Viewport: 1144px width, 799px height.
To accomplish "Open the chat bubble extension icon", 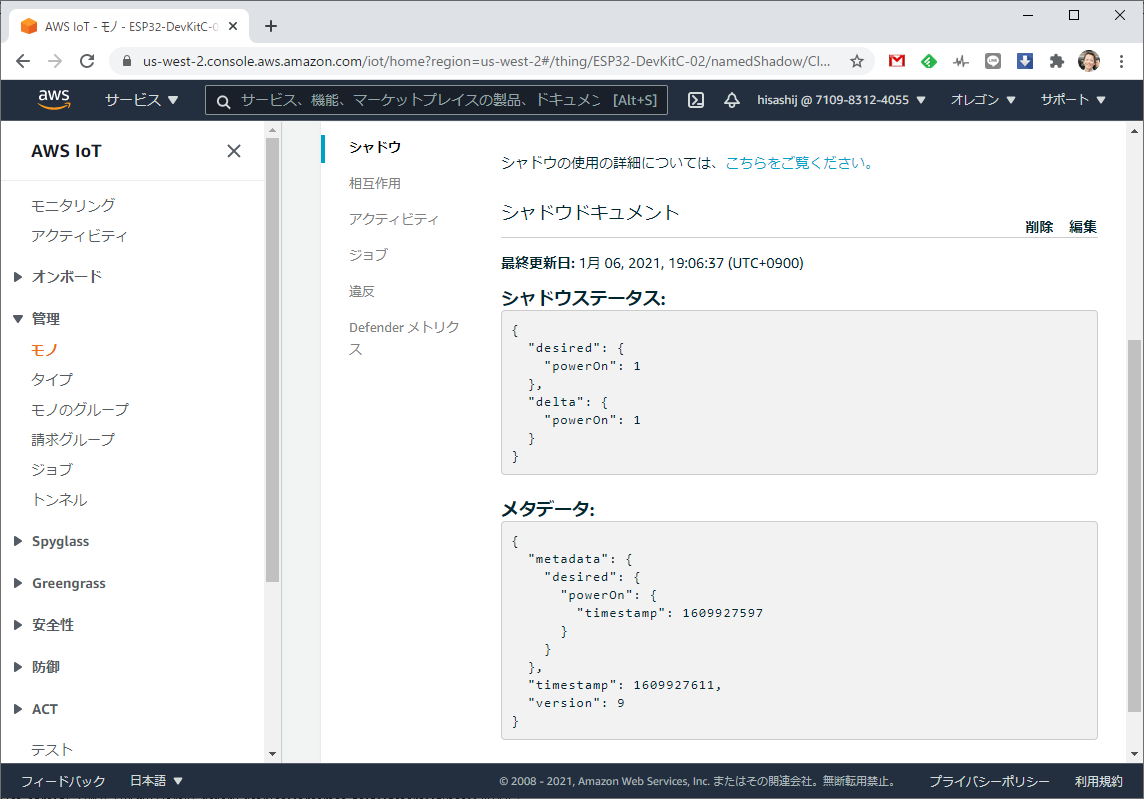I will click(993, 61).
